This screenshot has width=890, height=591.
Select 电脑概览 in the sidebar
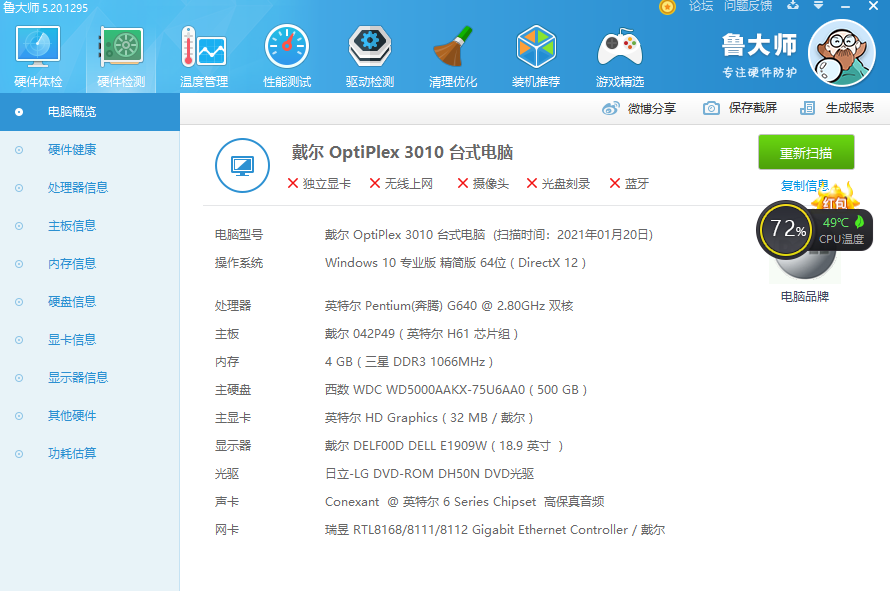pyautogui.click(x=90, y=112)
